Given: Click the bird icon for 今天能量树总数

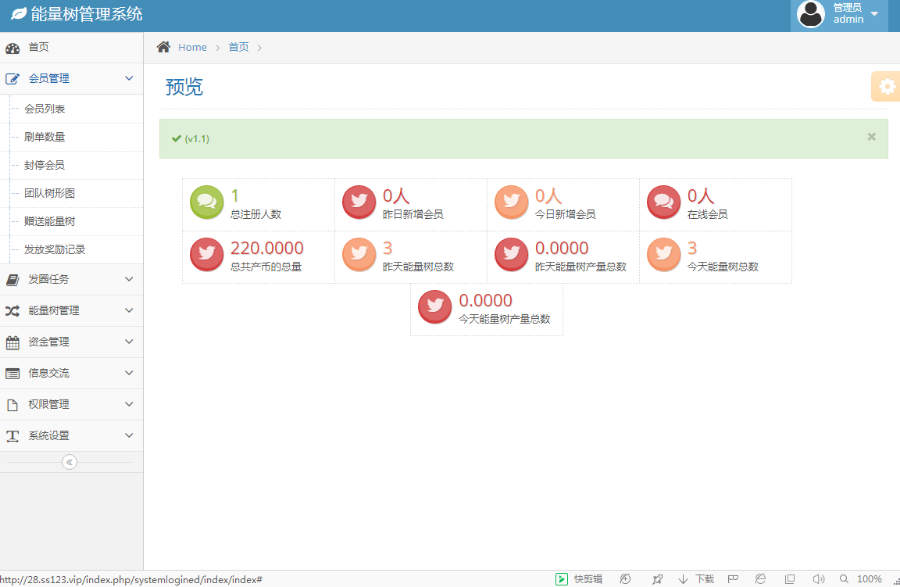Looking at the screenshot, I should 664,254.
